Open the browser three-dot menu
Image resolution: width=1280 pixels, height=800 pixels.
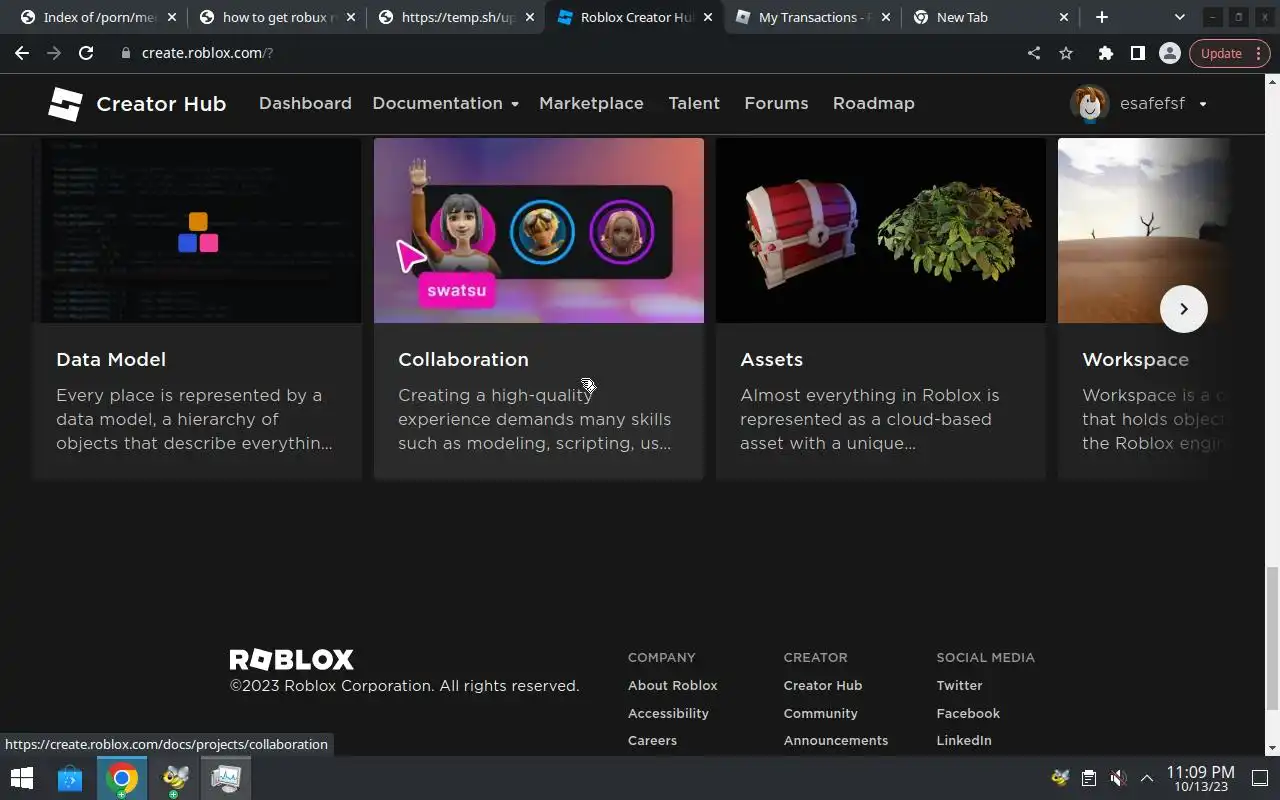point(1260,53)
